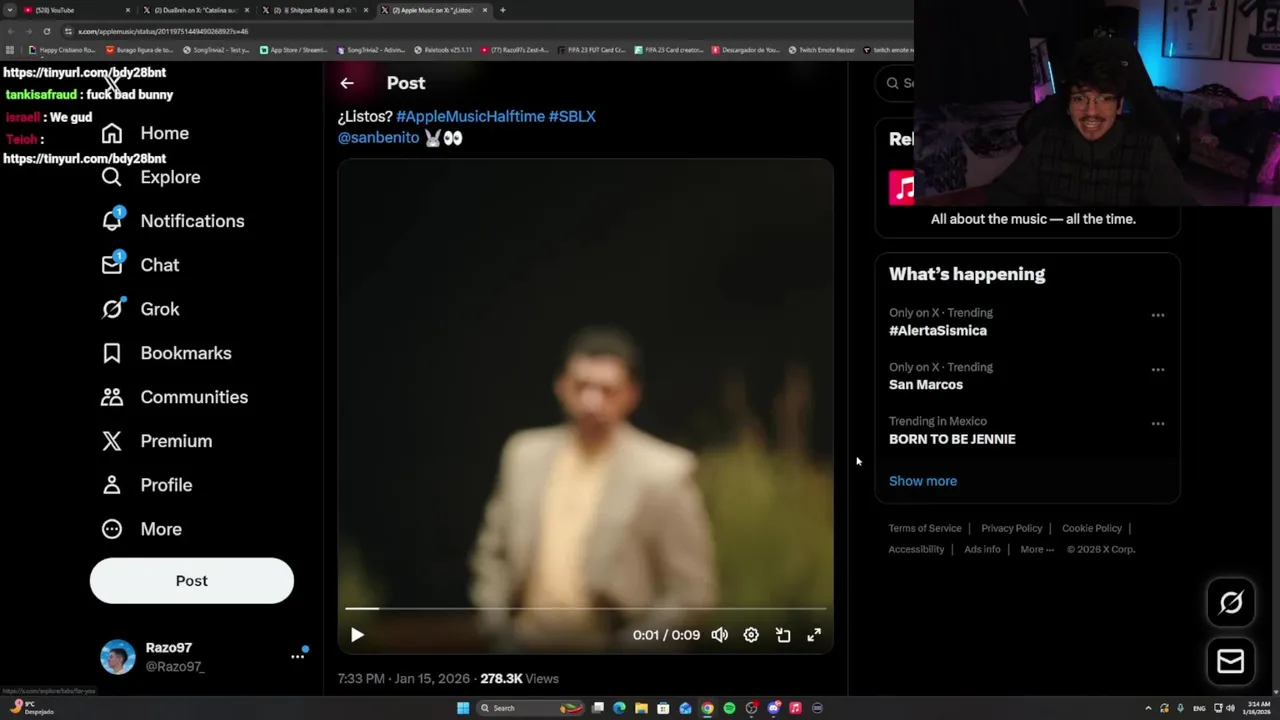Reload the page with the refresh icon
The width and height of the screenshot is (1280, 720).
click(46, 31)
